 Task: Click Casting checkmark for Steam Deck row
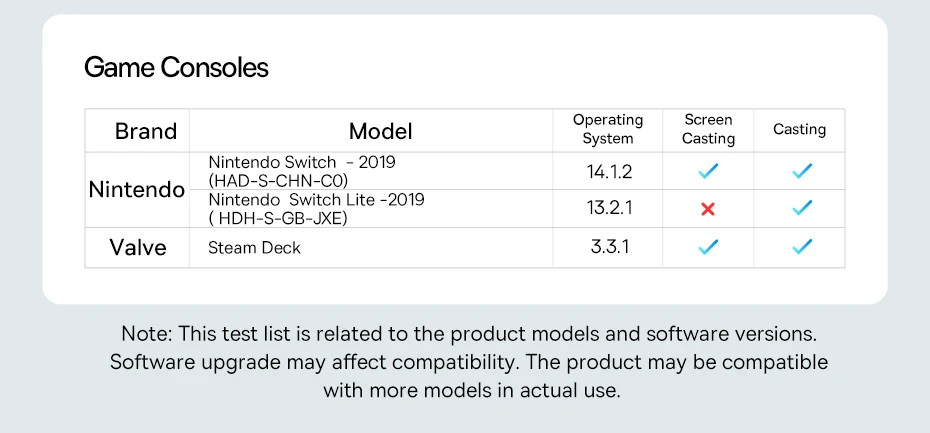pyautogui.click(x=801, y=246)
